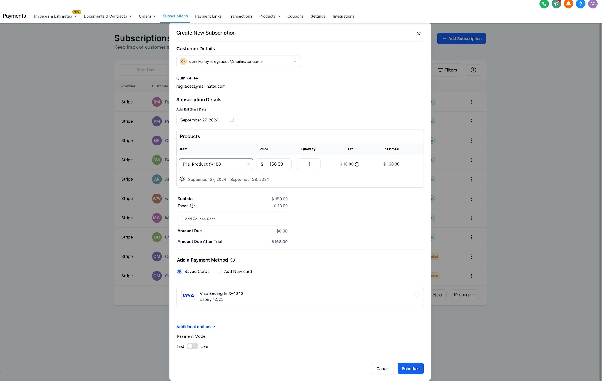Open the blue help icon
Image resolution: width=602 pixels, height=381 pixels.
coord(580,3)
